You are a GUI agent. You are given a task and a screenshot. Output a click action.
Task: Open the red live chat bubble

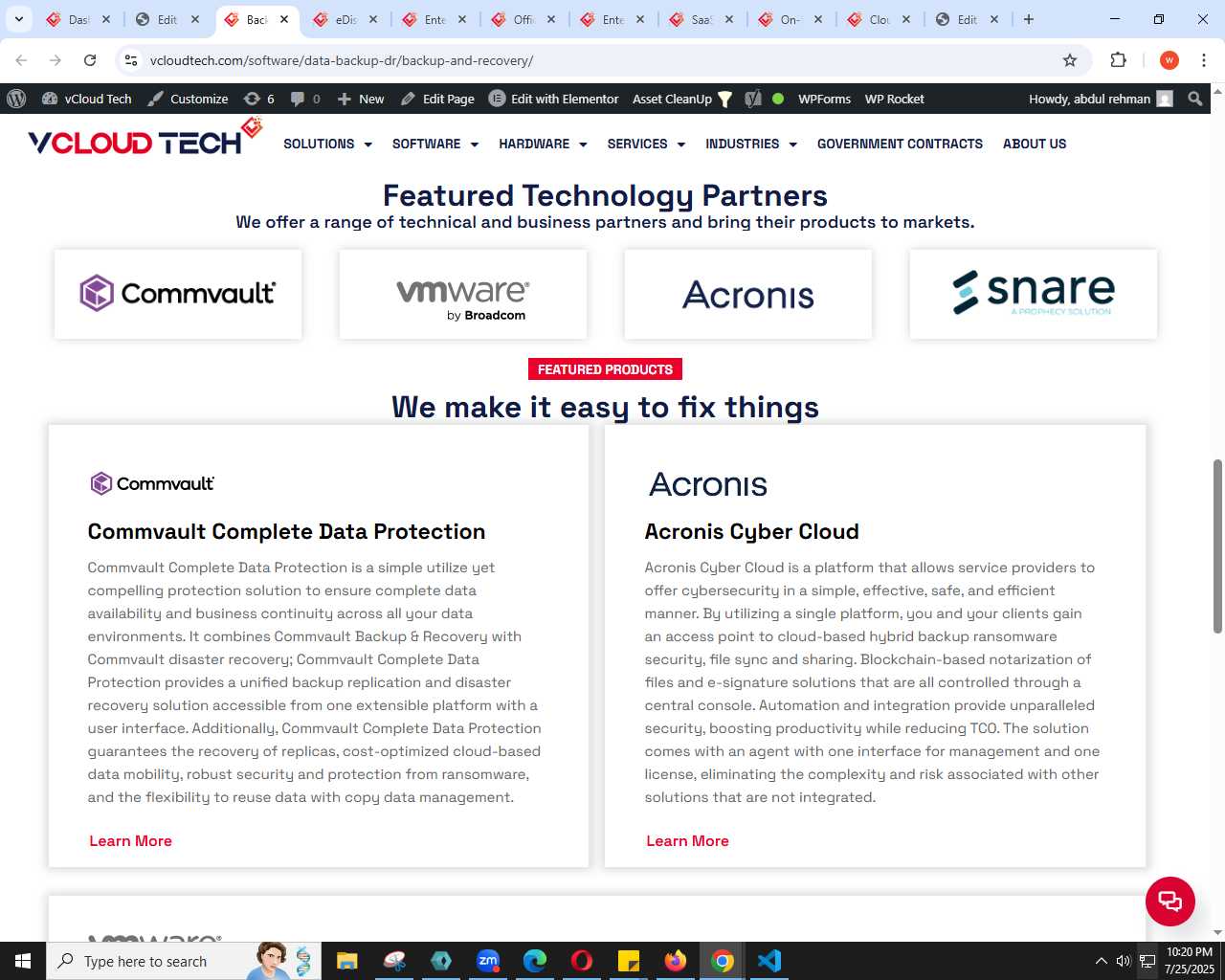[1170, 901]
